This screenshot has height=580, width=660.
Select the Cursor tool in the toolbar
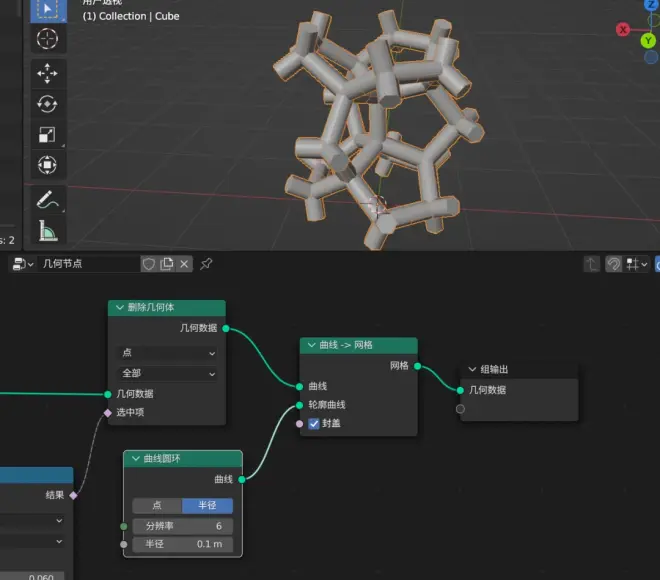tap(47, 39)
